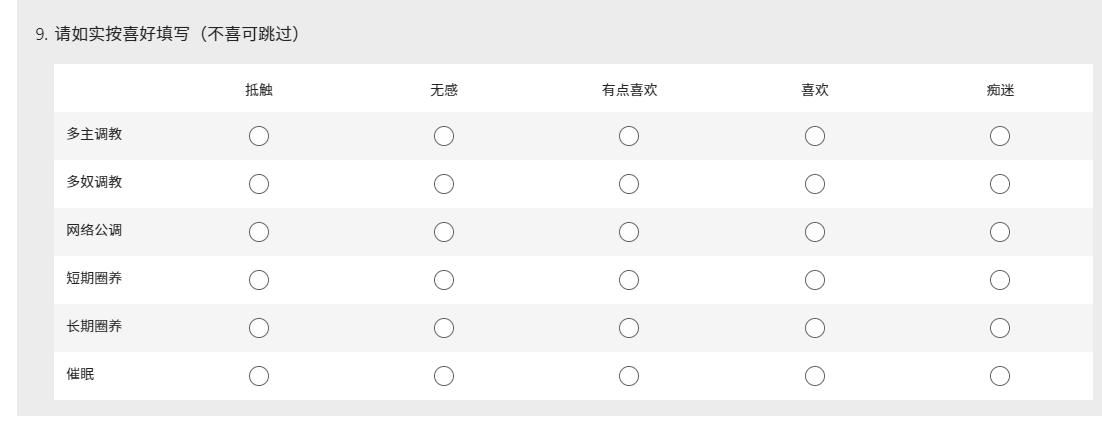1102x430 pixels.
Task: Mark 痴迷 for 多主调教
Action: pyautogui.click(x=1000, y=136)
